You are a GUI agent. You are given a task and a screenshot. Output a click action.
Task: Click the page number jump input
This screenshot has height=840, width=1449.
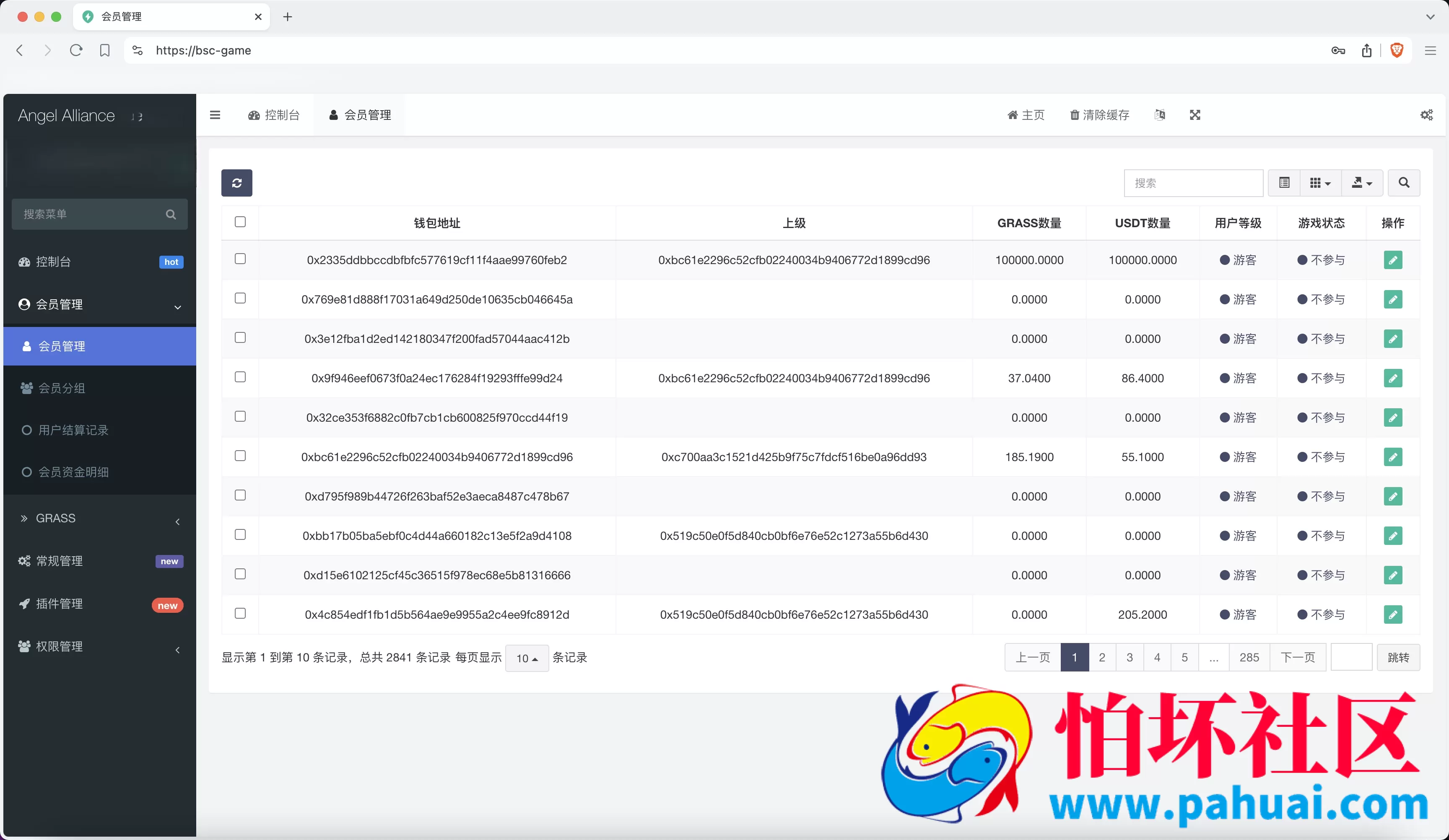(1351, 657)
